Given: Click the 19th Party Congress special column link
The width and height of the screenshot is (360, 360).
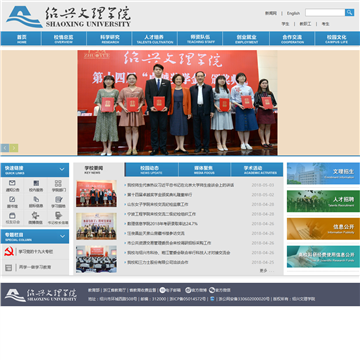Looking at the screenshot, I should tap(36, 252).
